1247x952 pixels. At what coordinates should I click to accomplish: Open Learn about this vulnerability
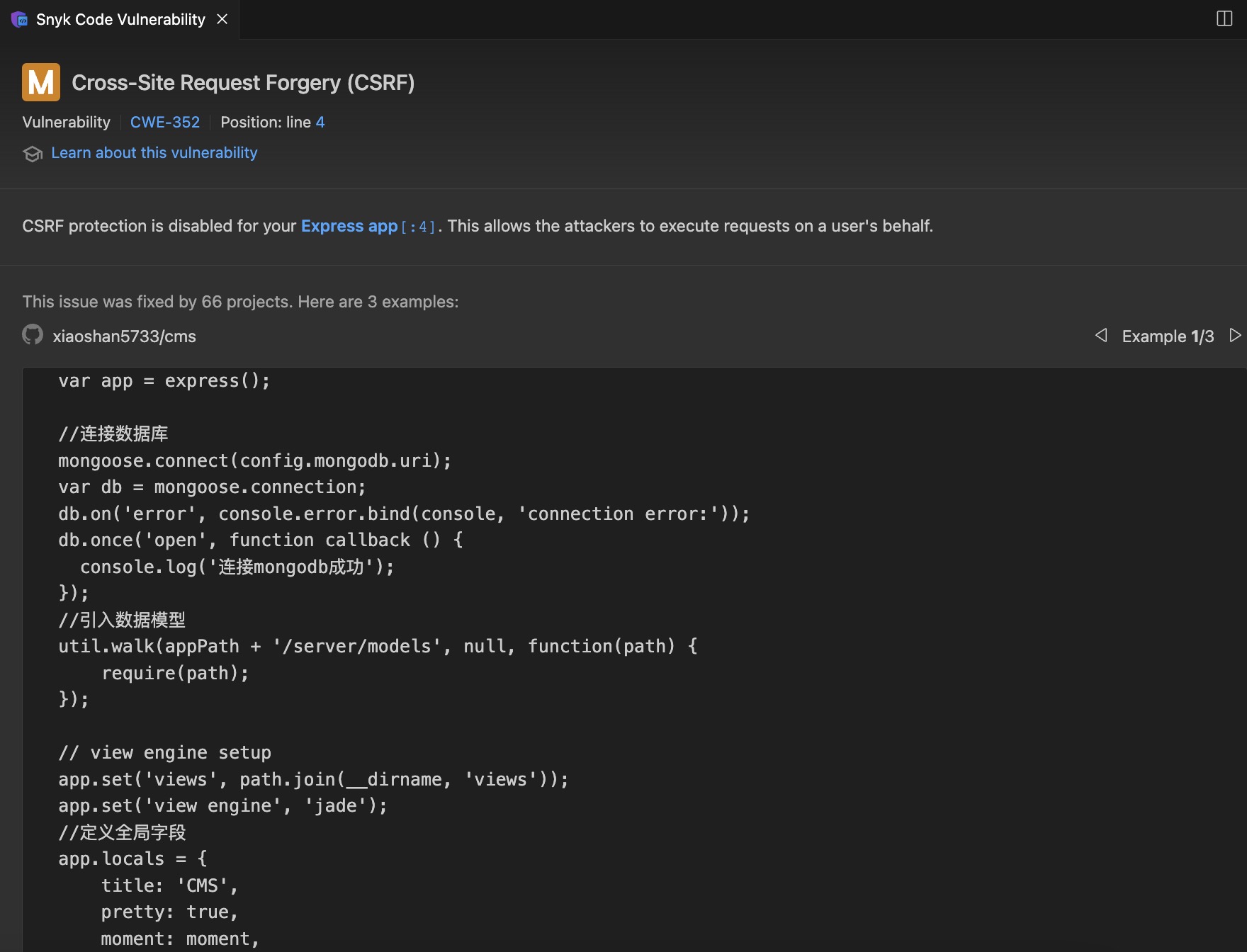pos(154,153)
